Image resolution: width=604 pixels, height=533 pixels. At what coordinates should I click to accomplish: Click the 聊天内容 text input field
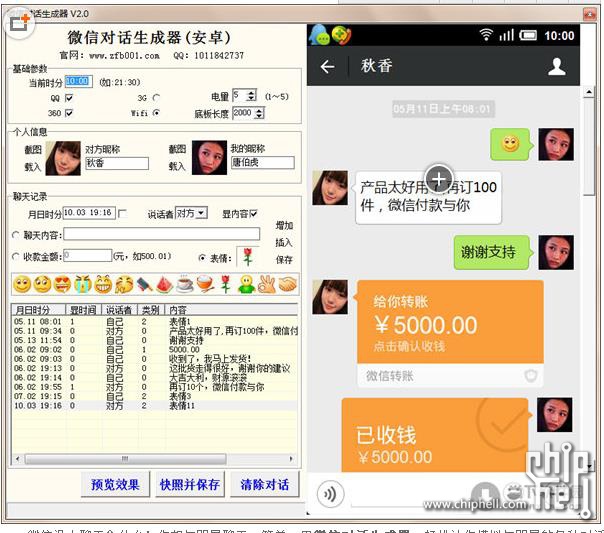[x=162, y=234]
